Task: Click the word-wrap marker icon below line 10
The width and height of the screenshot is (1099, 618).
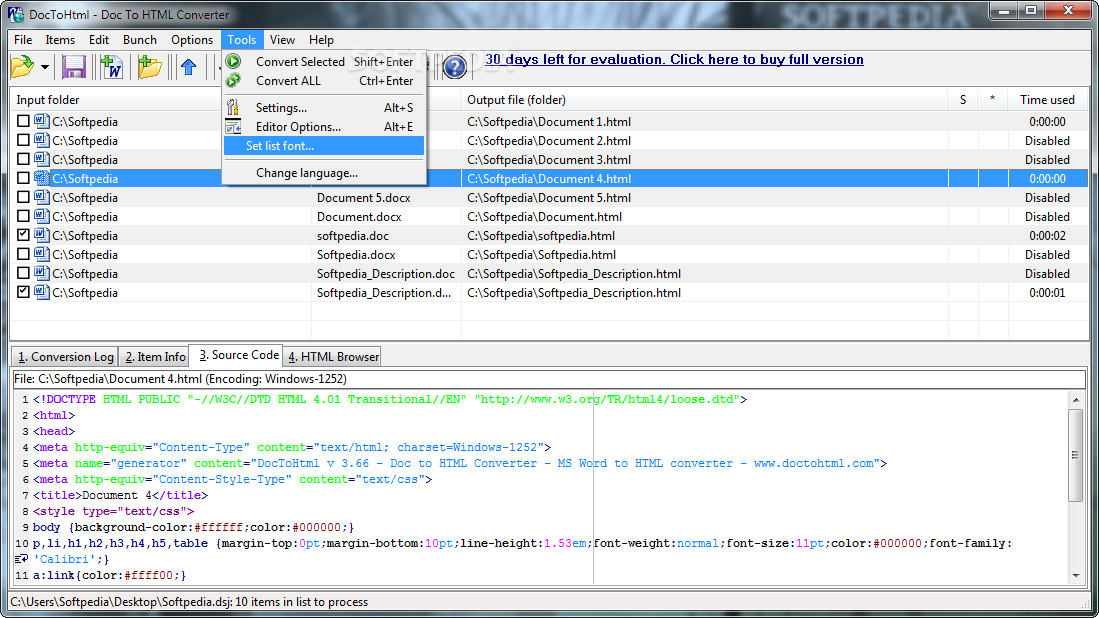Action: 22,559
